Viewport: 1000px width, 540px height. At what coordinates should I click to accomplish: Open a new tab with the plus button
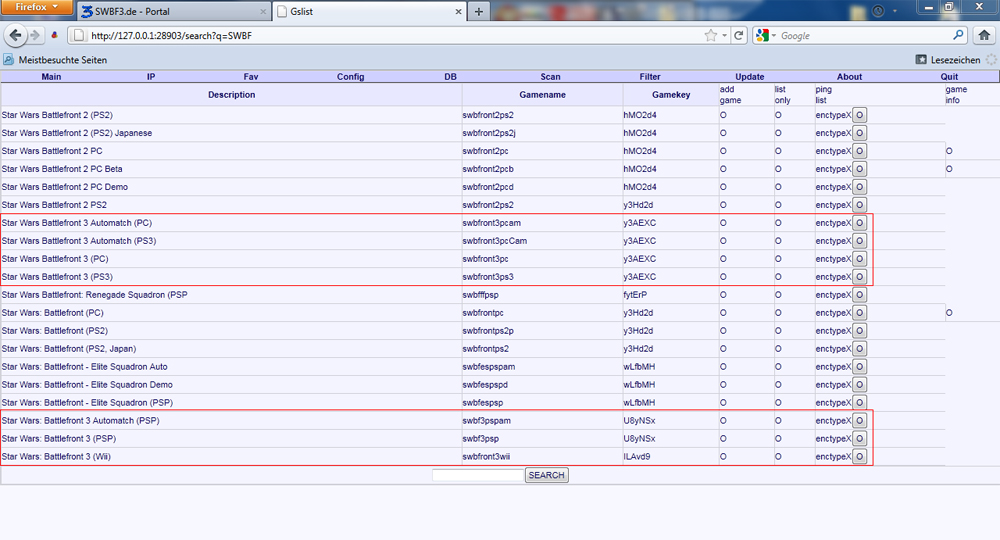(478, 11)
